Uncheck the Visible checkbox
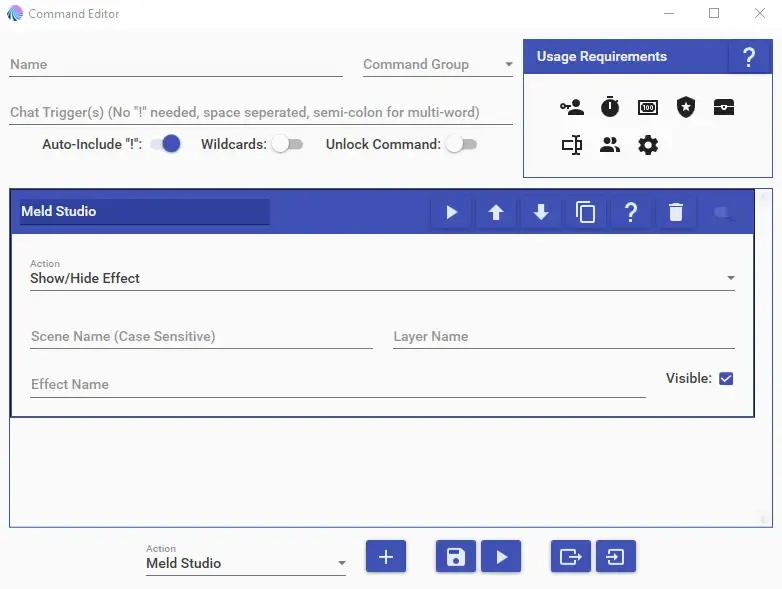 pos(726,378)
